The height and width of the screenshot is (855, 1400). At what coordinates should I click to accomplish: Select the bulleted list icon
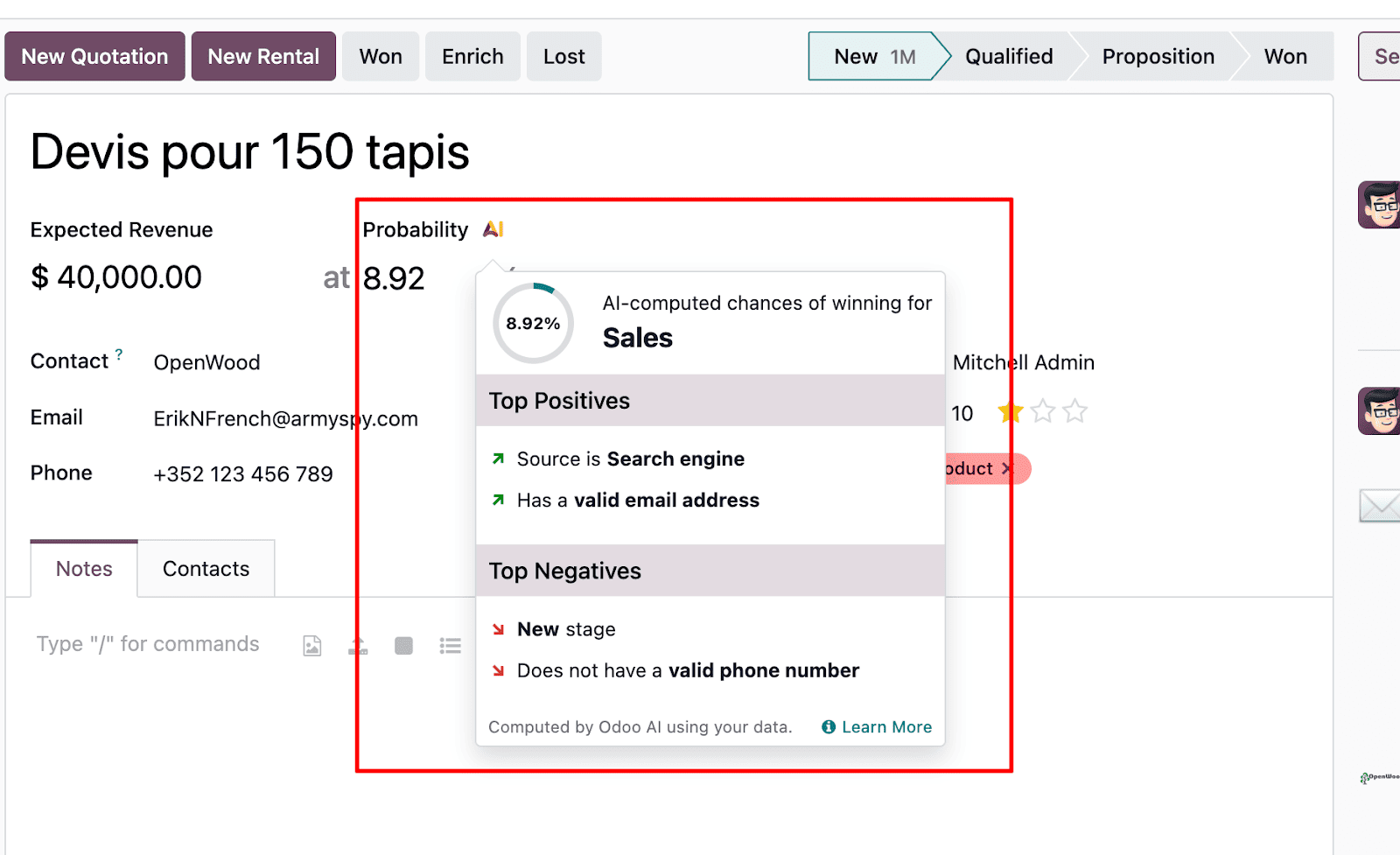coord(451,645)
